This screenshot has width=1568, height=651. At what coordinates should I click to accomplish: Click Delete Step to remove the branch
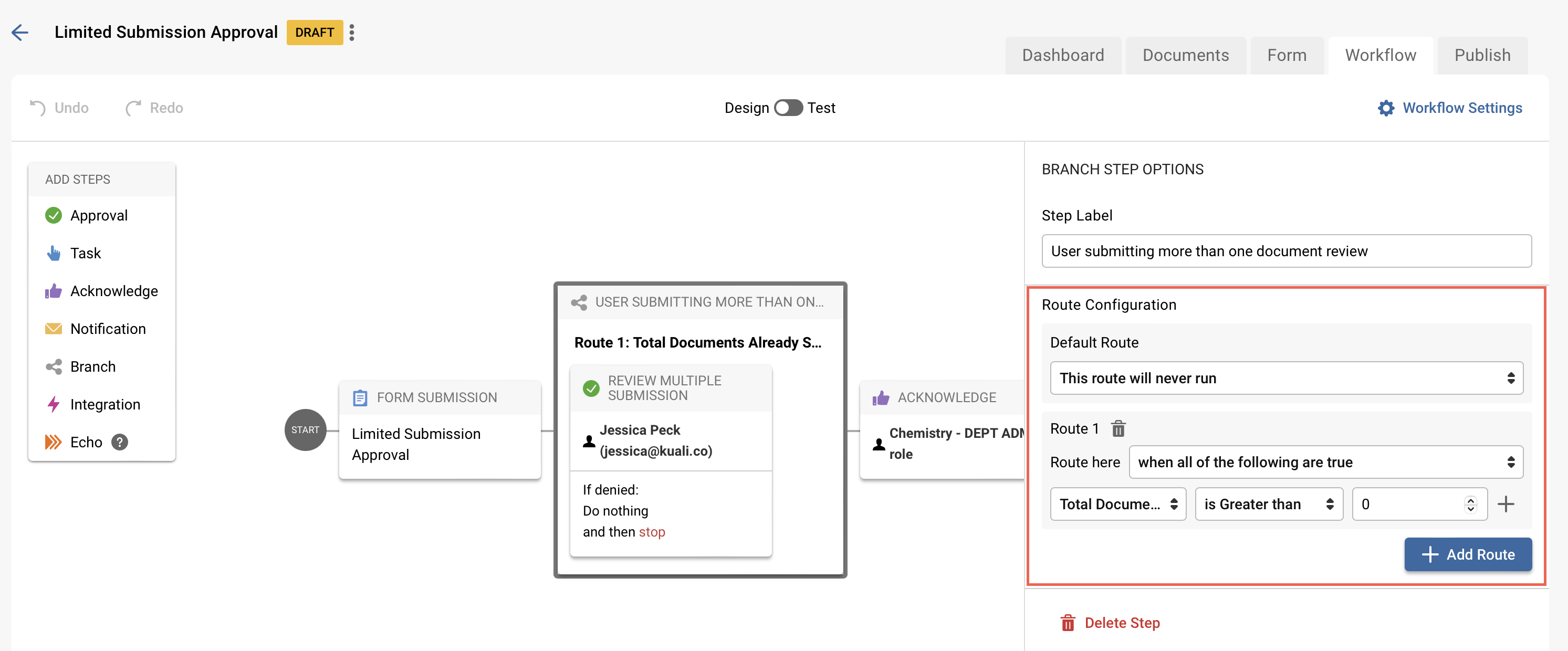point(1122,623)
